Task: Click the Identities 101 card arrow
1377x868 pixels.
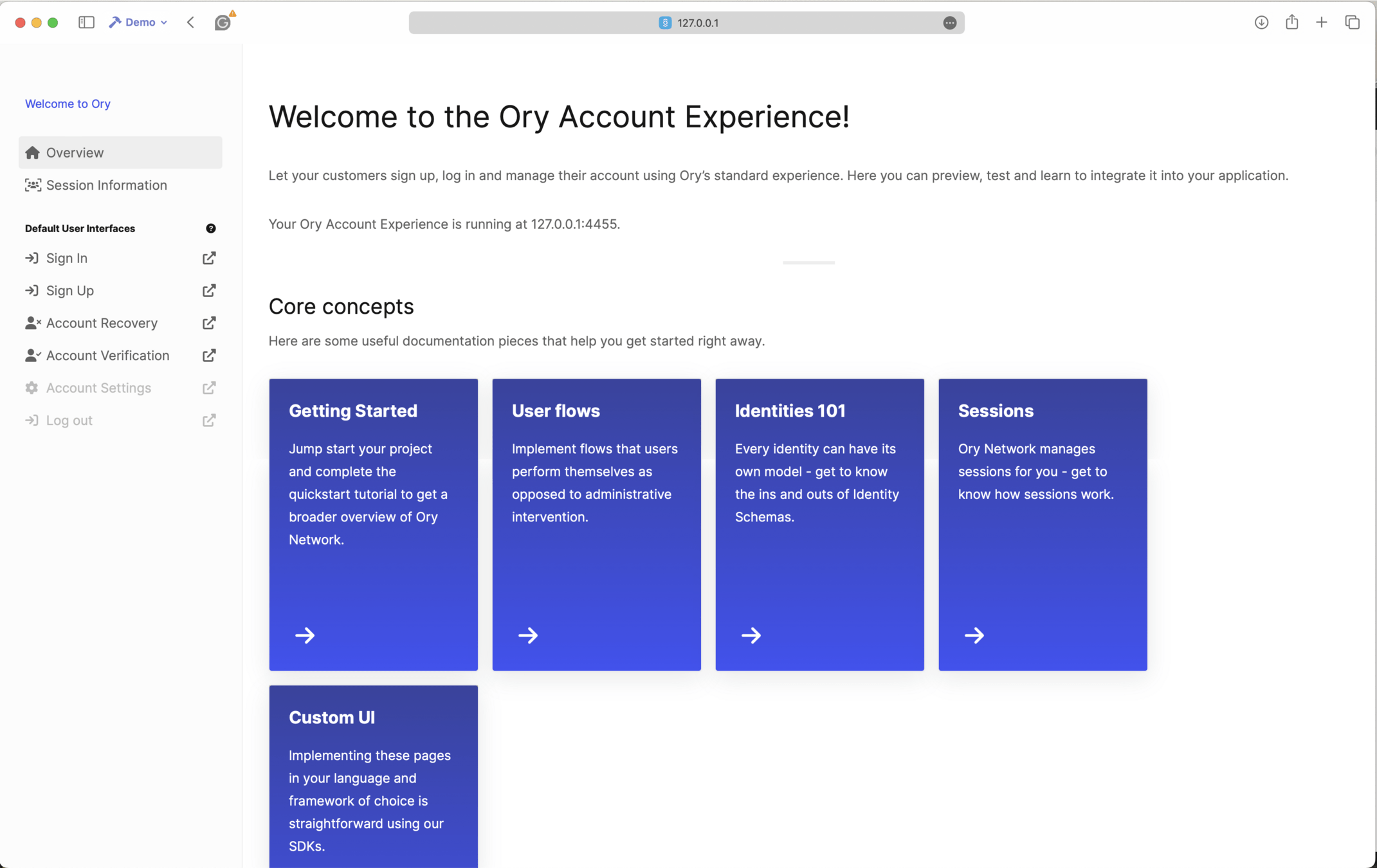Action: click(751, 635)
